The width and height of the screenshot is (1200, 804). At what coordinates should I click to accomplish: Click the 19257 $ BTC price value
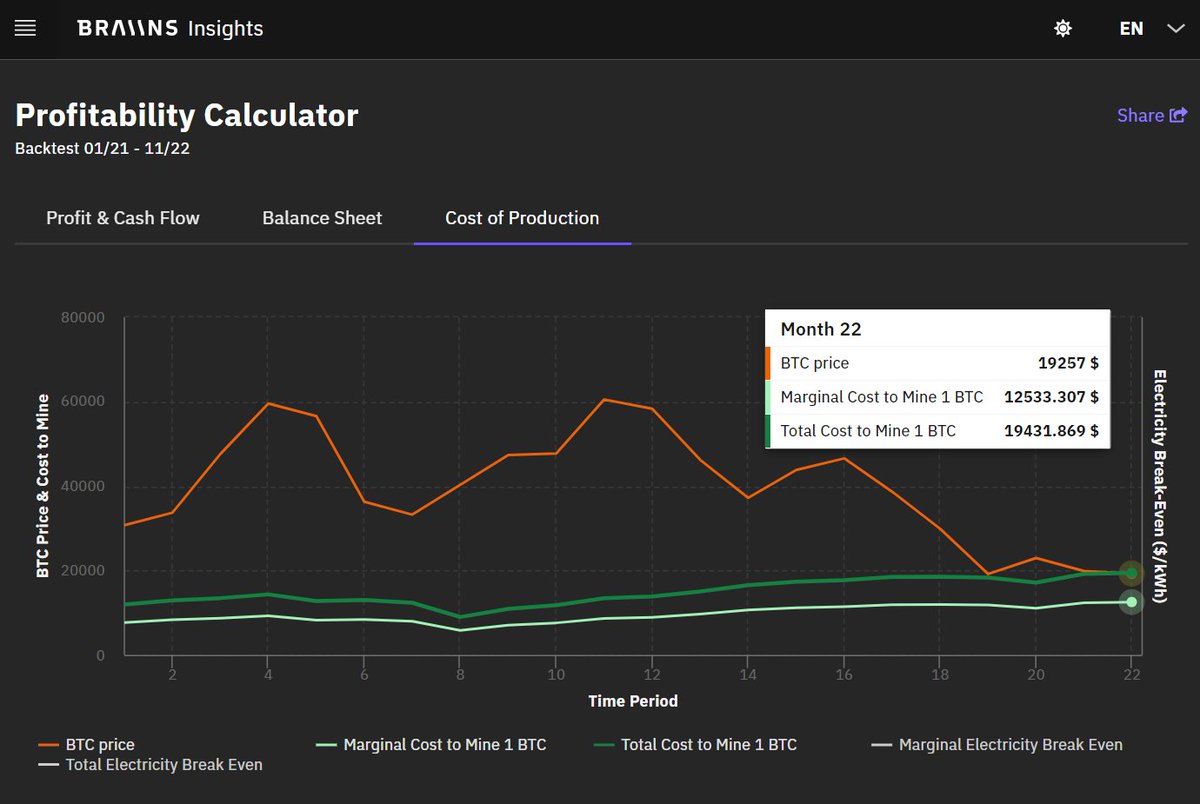tap(1068, 363)
